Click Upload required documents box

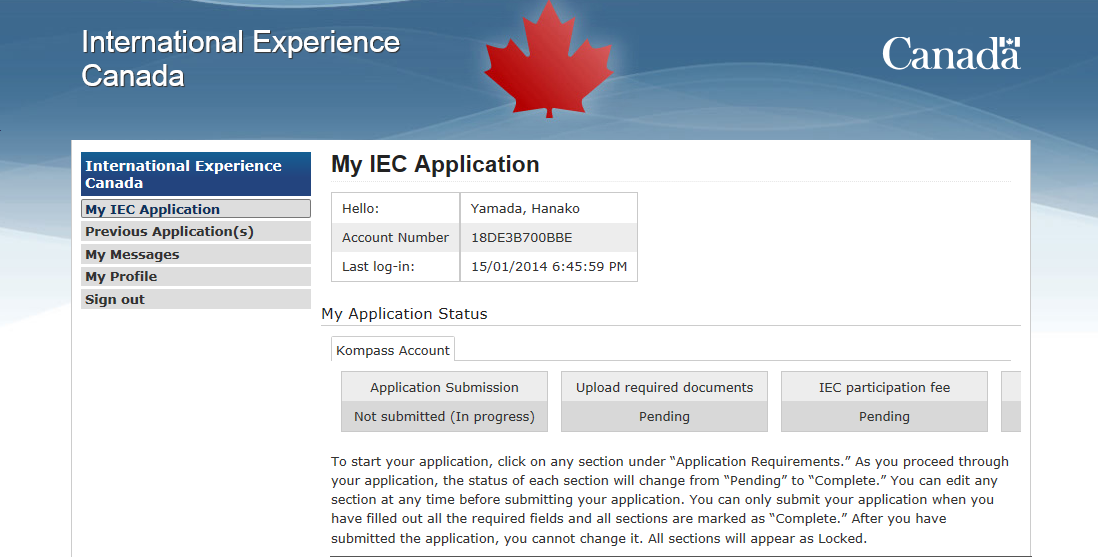[665, 401]
